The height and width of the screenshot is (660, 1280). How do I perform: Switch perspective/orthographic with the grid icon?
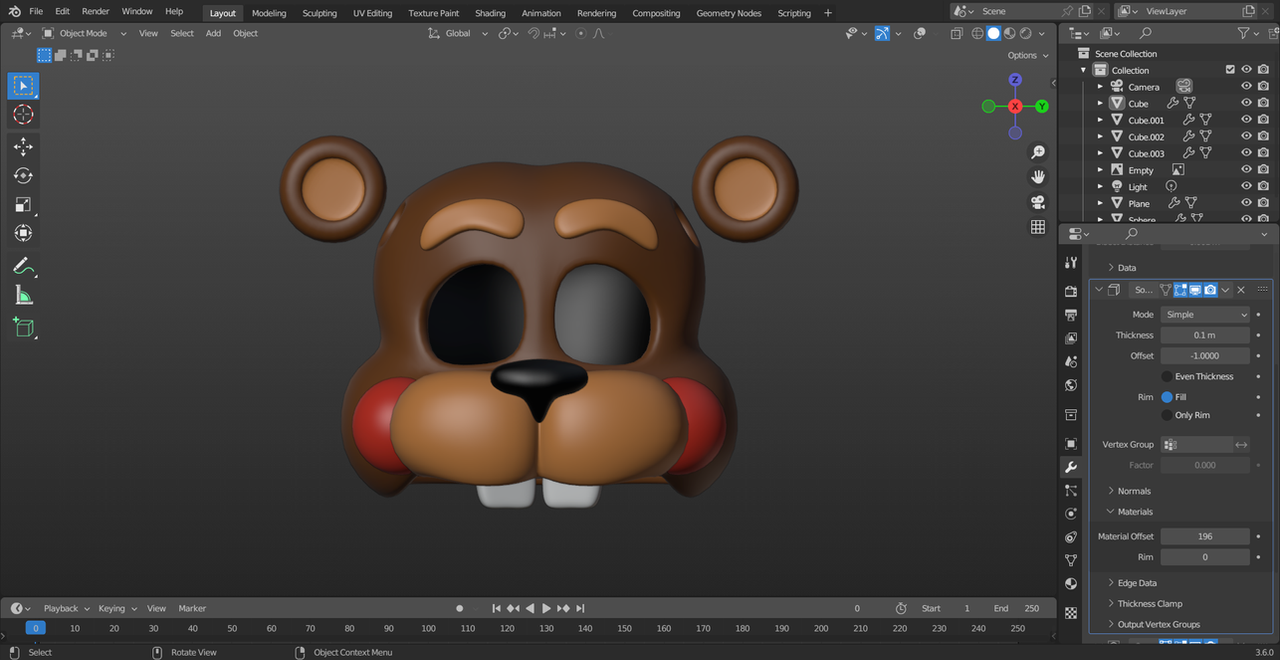pos(1038,227)
